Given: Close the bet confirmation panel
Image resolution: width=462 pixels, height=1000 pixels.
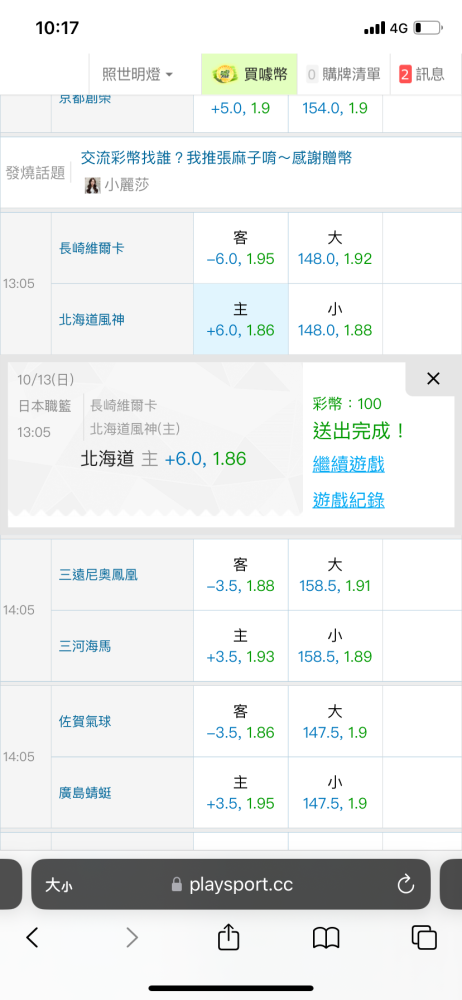Looking at the screenshot, I should pos(433,379).
